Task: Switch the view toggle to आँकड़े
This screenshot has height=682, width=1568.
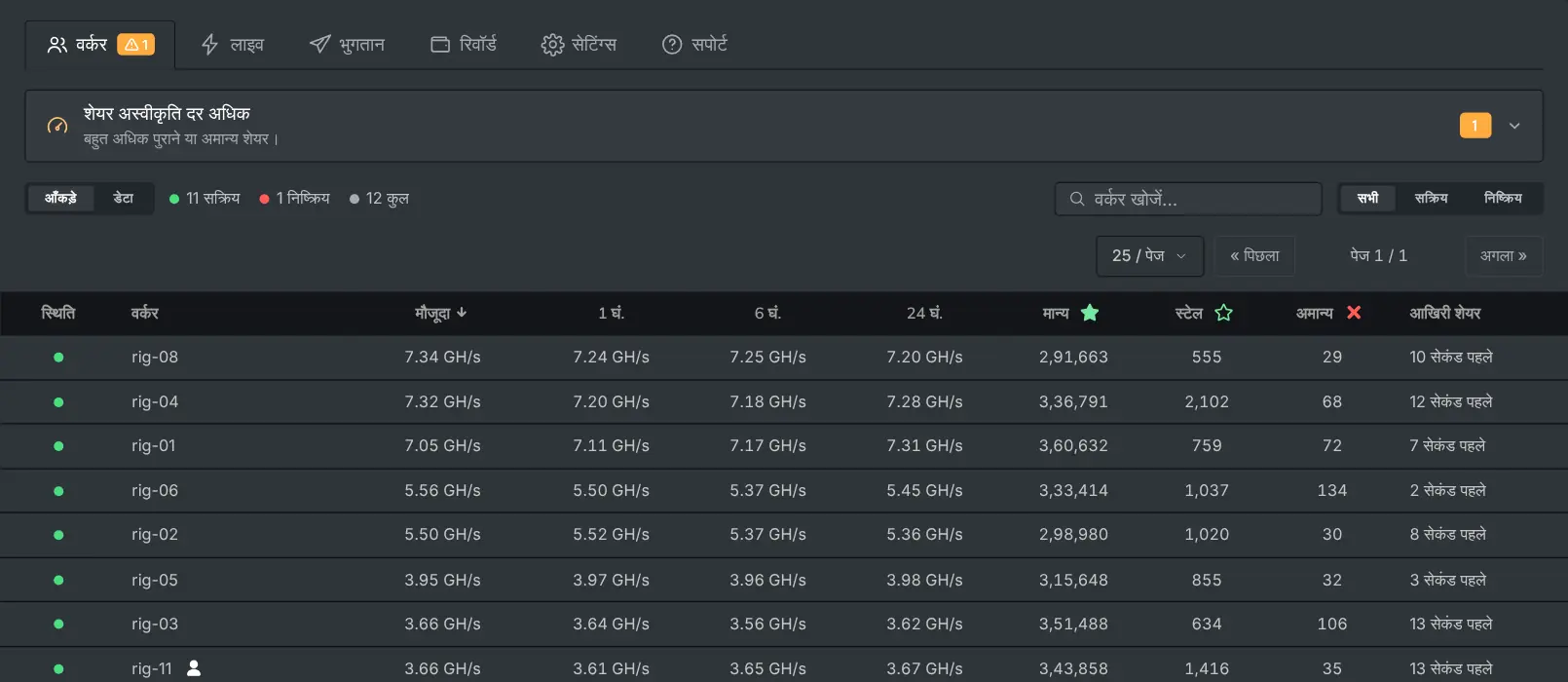Action: [x=60, y=199]
